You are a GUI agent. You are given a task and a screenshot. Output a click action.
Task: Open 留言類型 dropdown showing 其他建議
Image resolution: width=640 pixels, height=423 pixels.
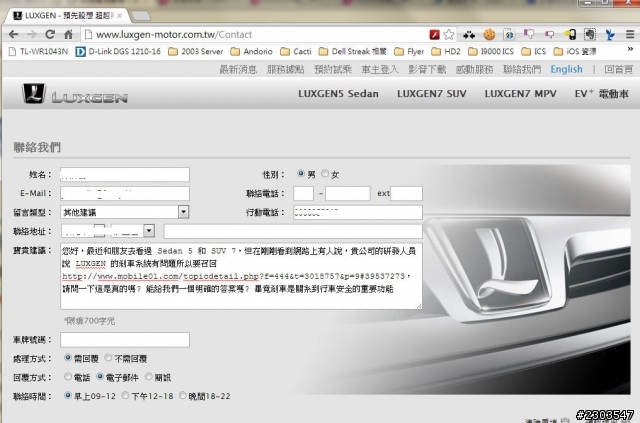124,212
